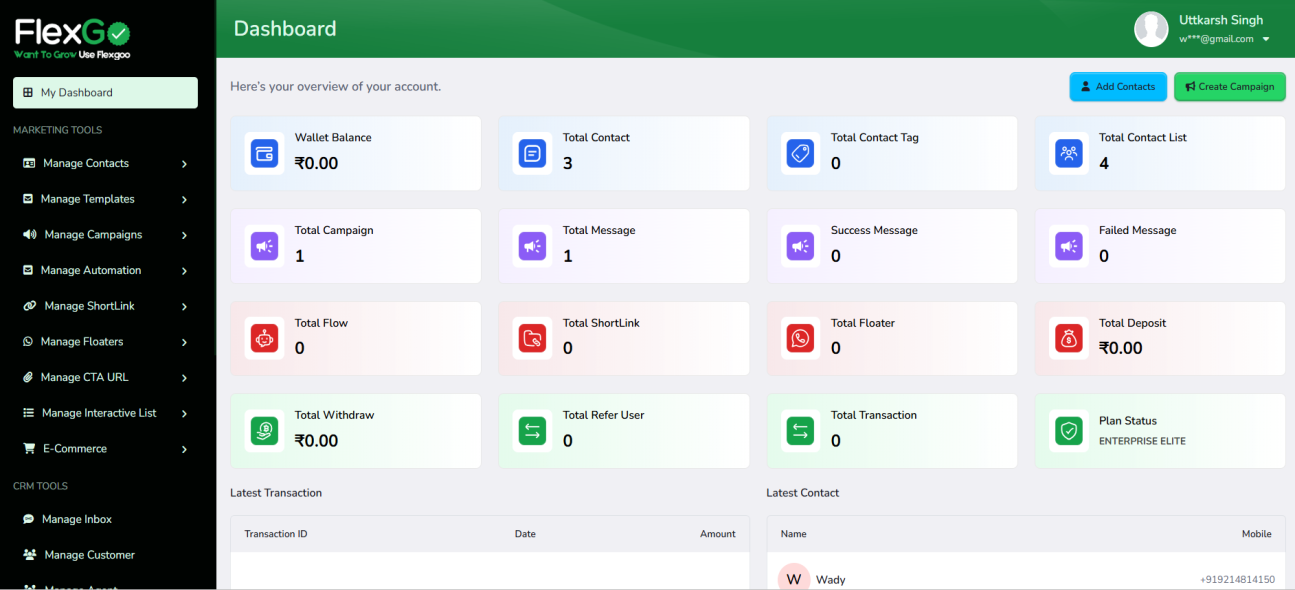Click the Total Campaign megaphone icon

pyautogui.click(x=265, y=246)
